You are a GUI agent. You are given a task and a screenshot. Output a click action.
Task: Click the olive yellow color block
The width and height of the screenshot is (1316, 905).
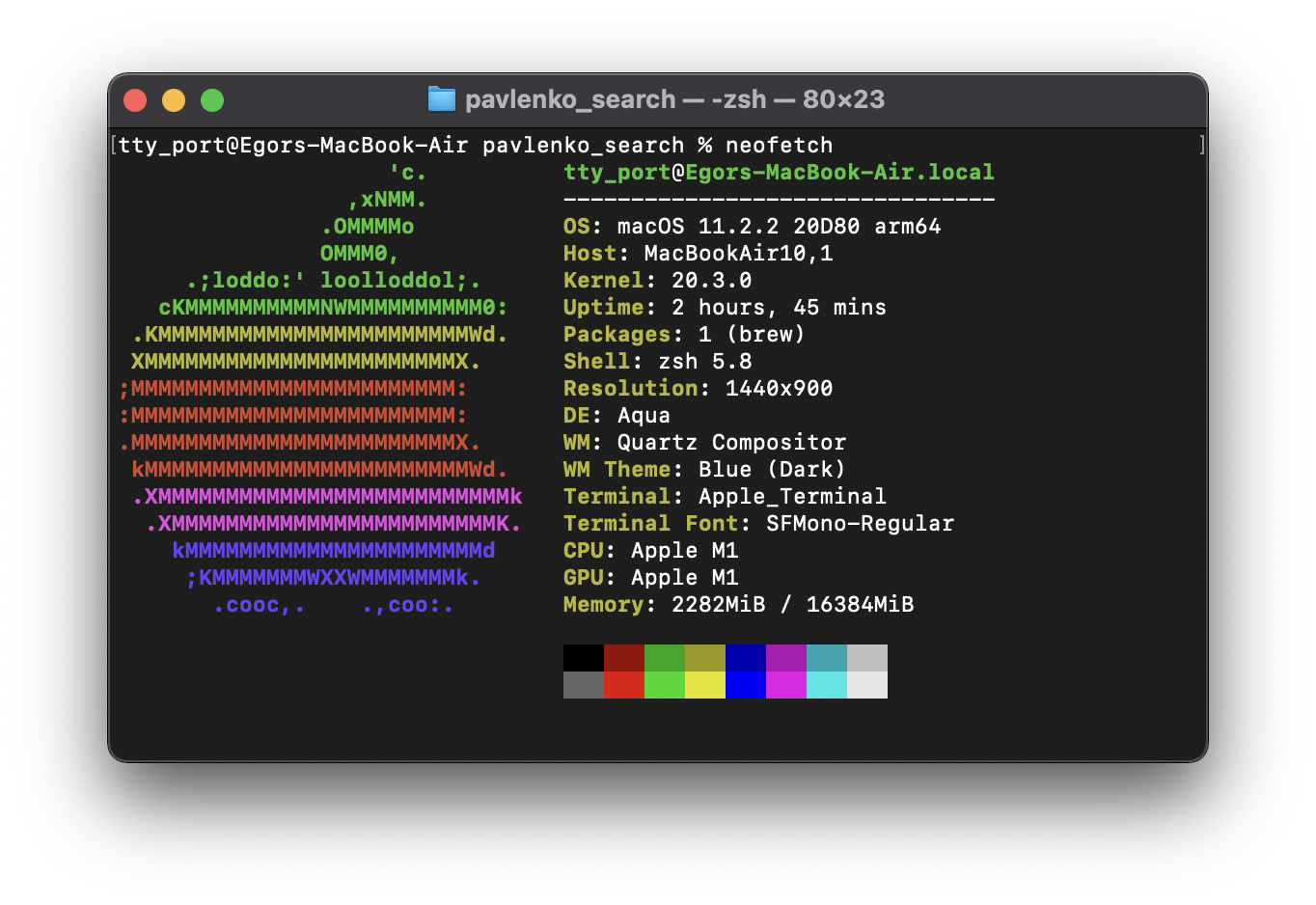point(705,658)
